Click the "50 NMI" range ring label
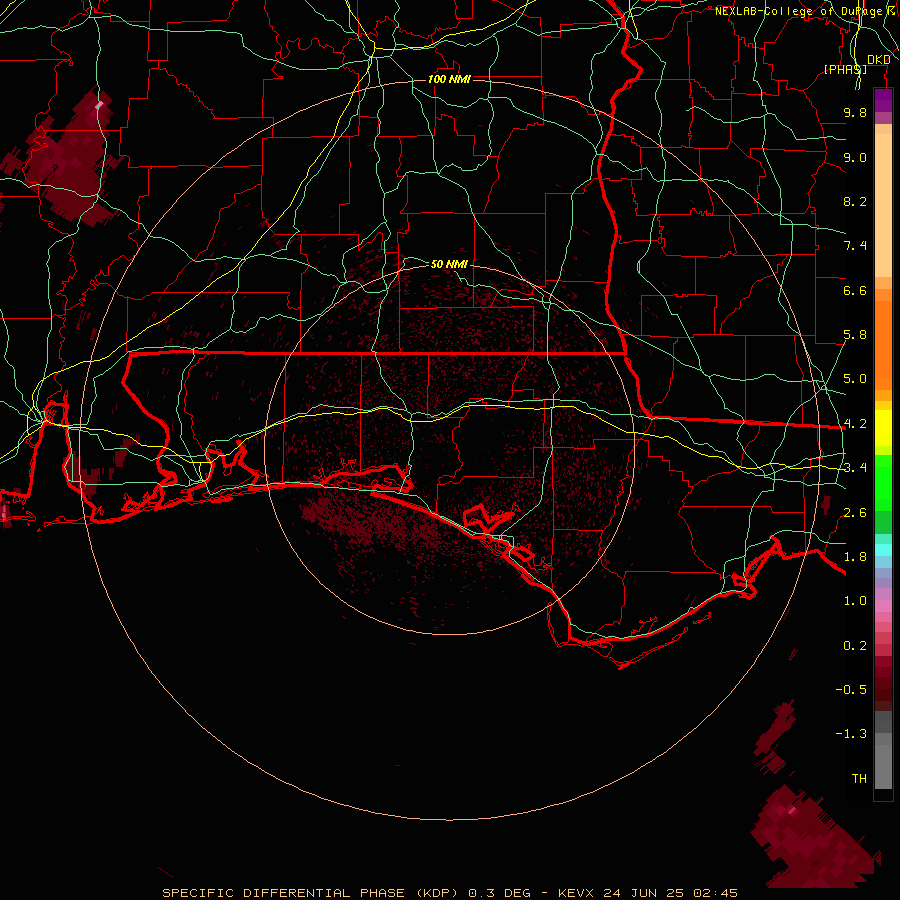The width and height of the screenshot is (900, 900). pos(449,264)
